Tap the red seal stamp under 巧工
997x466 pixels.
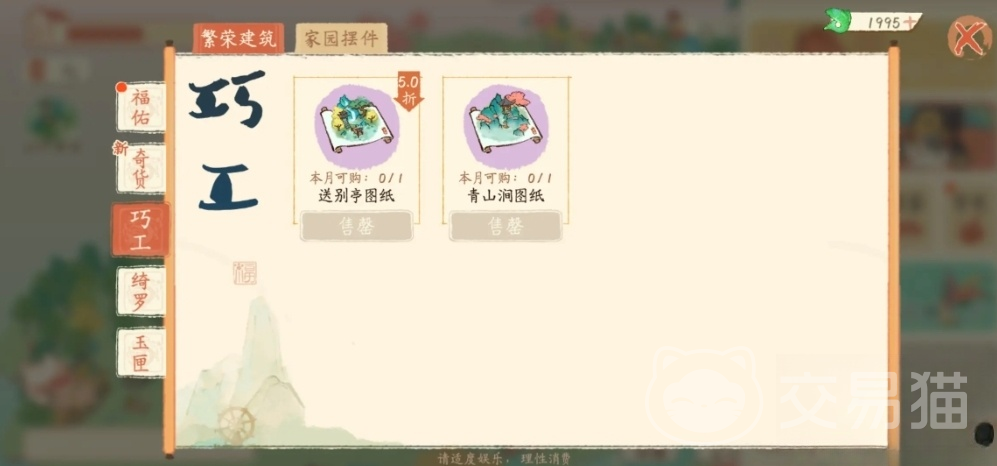click(x=245, y=273)
